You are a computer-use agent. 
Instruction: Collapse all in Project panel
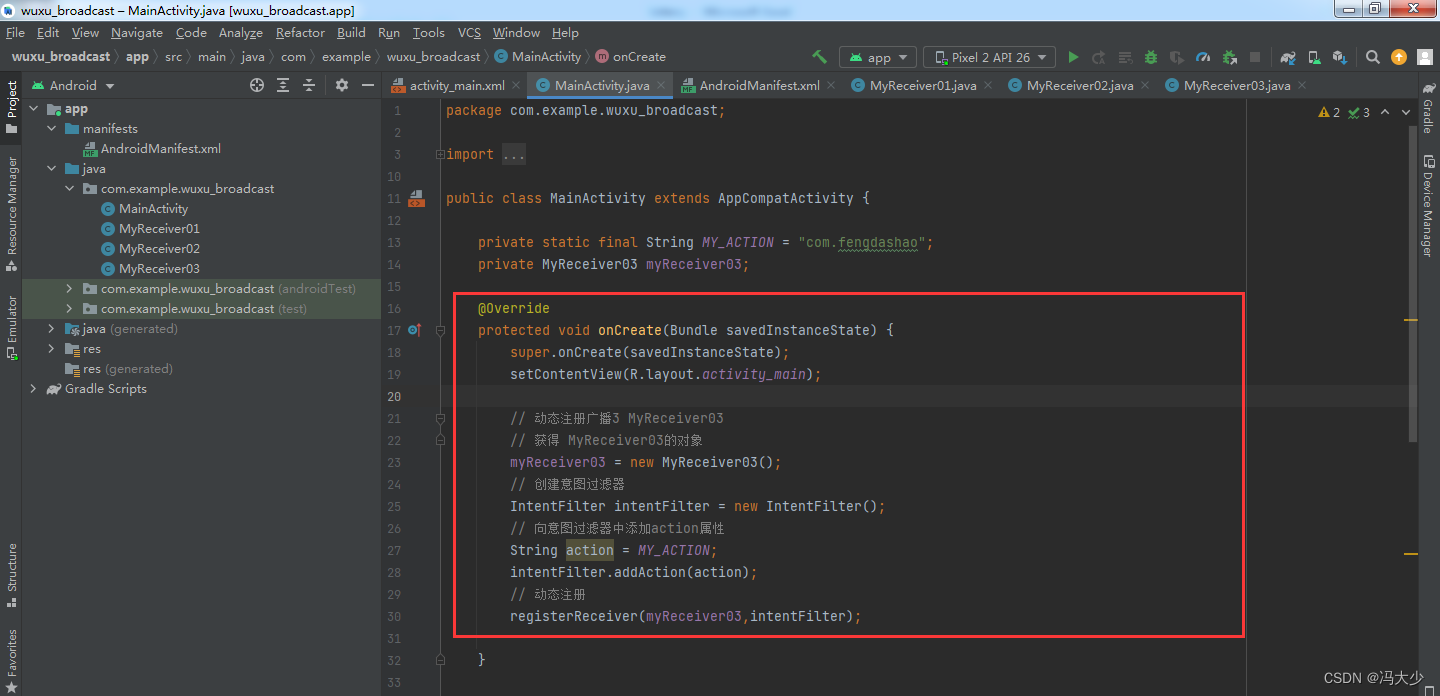[310, 85]
